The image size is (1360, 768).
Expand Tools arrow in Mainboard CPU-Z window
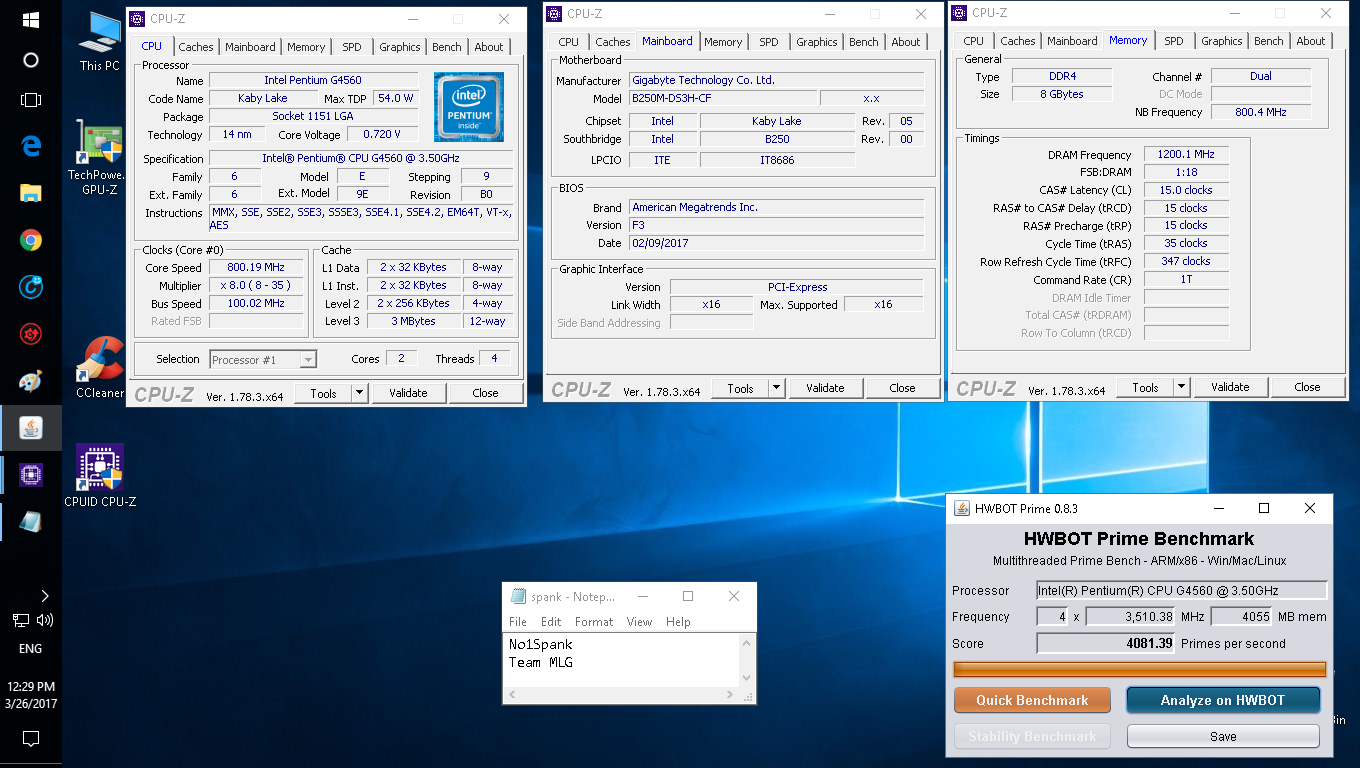(x=777, y=388)
